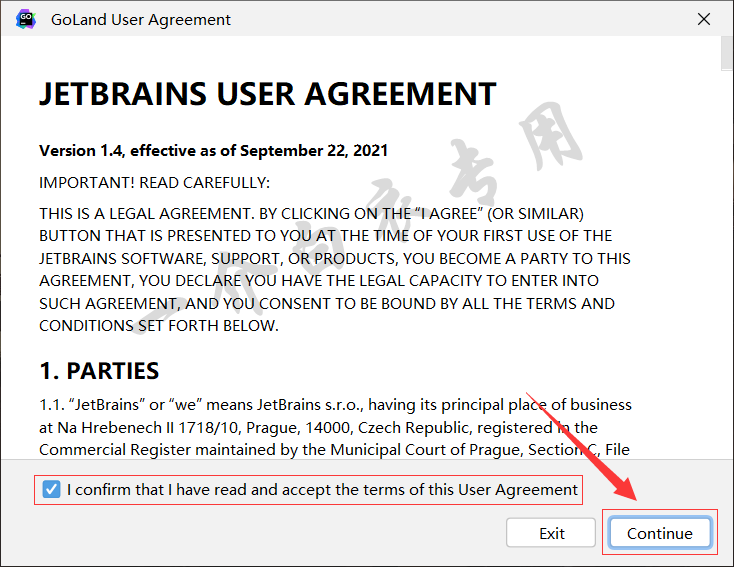The height and width of the screenshot is (567, 734).
Task: Click the "IMPORTANT! READ CAREFULLY:" text
Action: click(154, 183)
